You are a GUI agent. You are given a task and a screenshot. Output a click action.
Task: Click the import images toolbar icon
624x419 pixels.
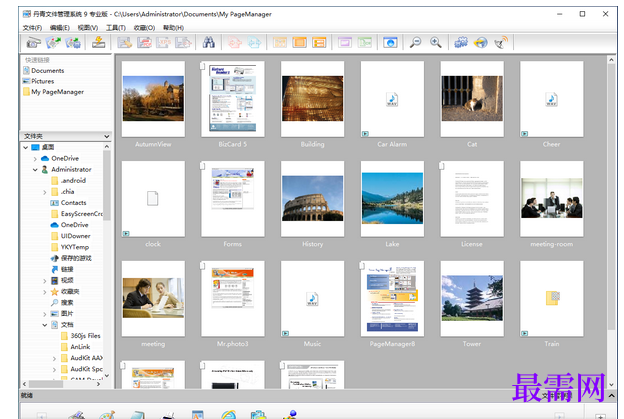(53, 42)
